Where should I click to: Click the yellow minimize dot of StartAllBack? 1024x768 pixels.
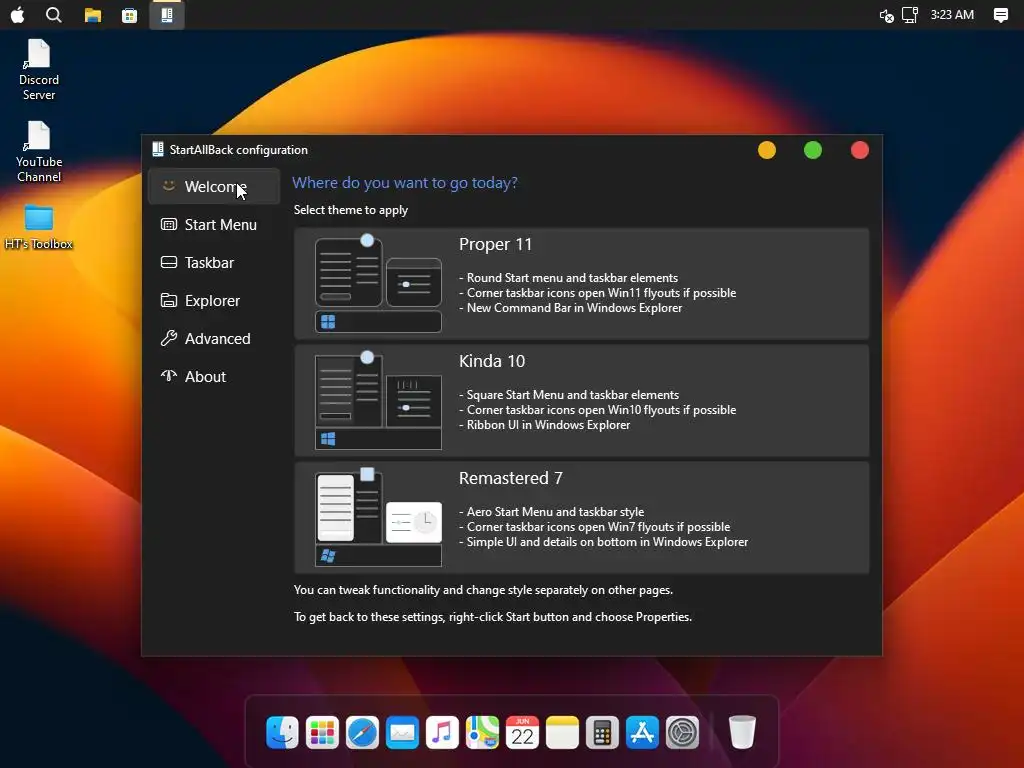point(767,150)
